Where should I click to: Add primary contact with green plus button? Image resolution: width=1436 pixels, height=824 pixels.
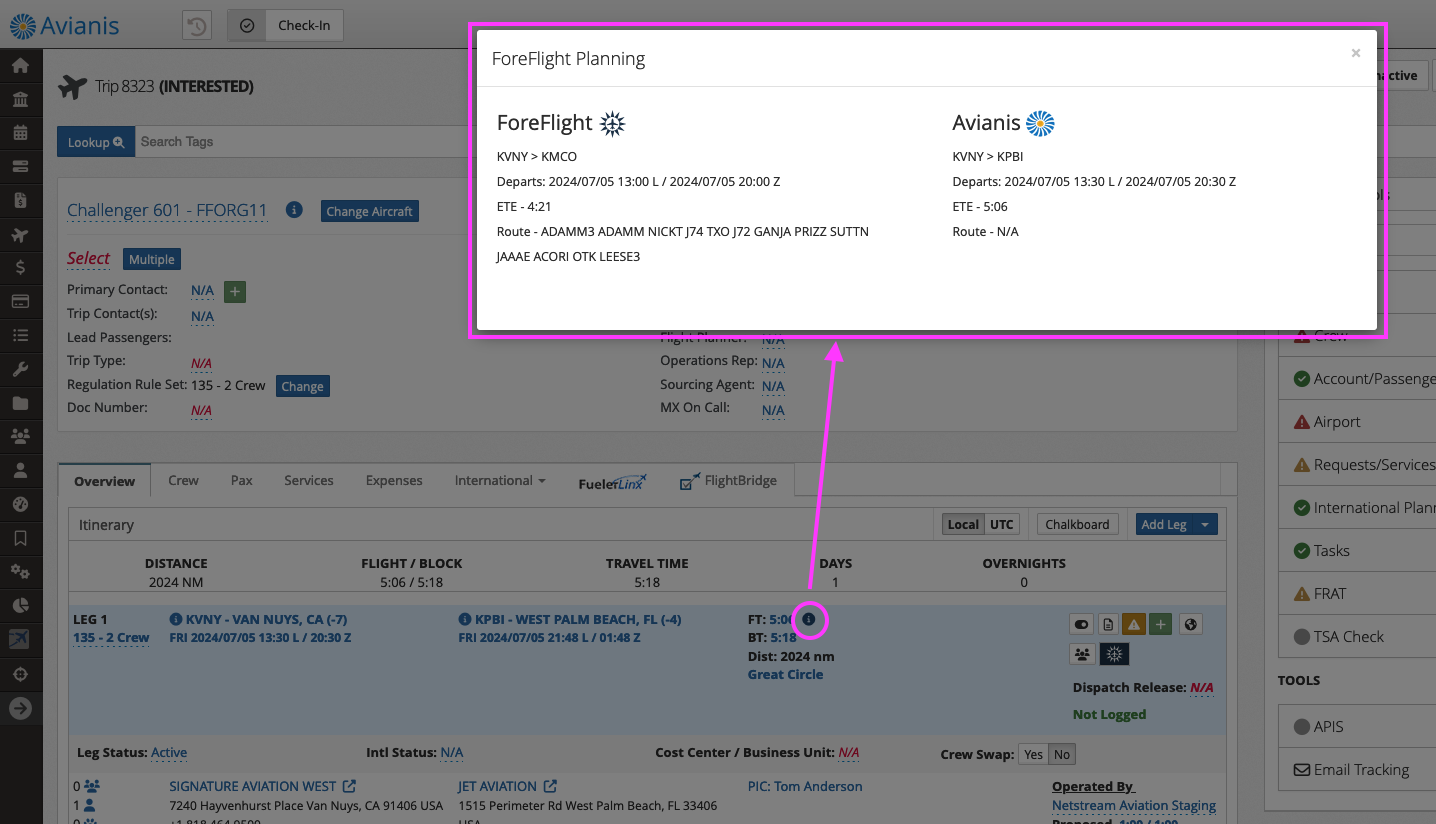(235, 291)
